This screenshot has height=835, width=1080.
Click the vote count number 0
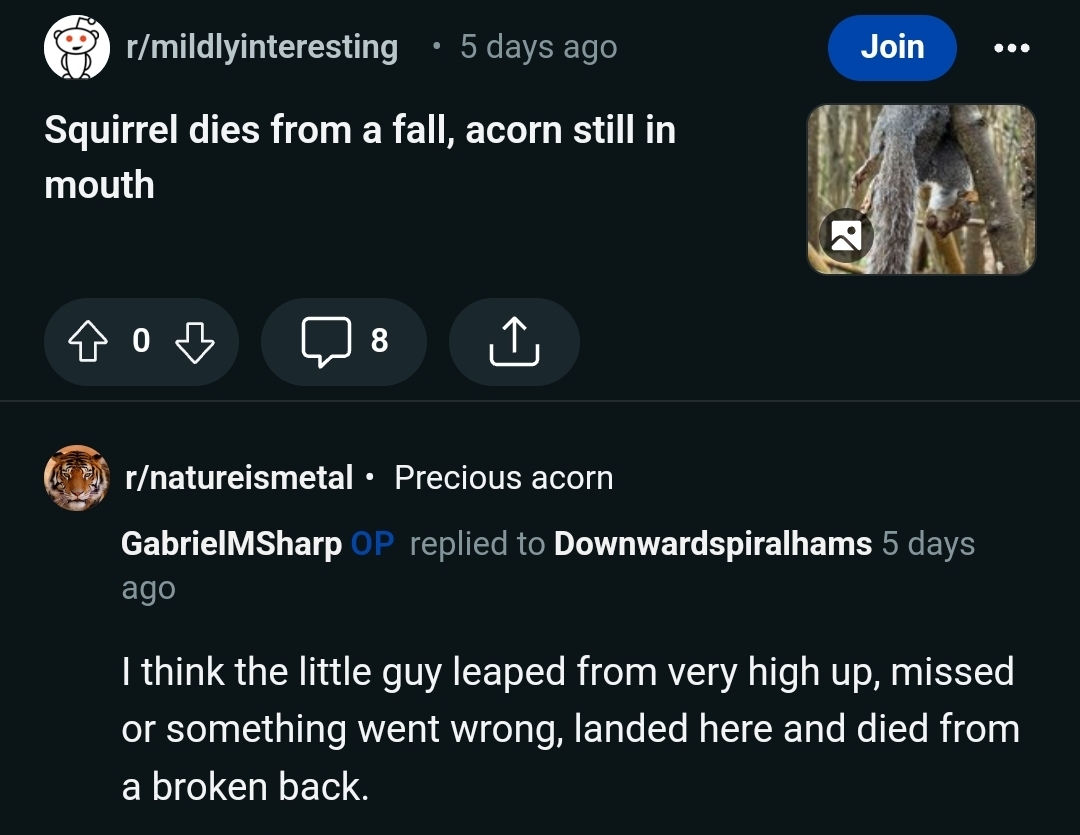pyautogui.click(x=140, y=342)
